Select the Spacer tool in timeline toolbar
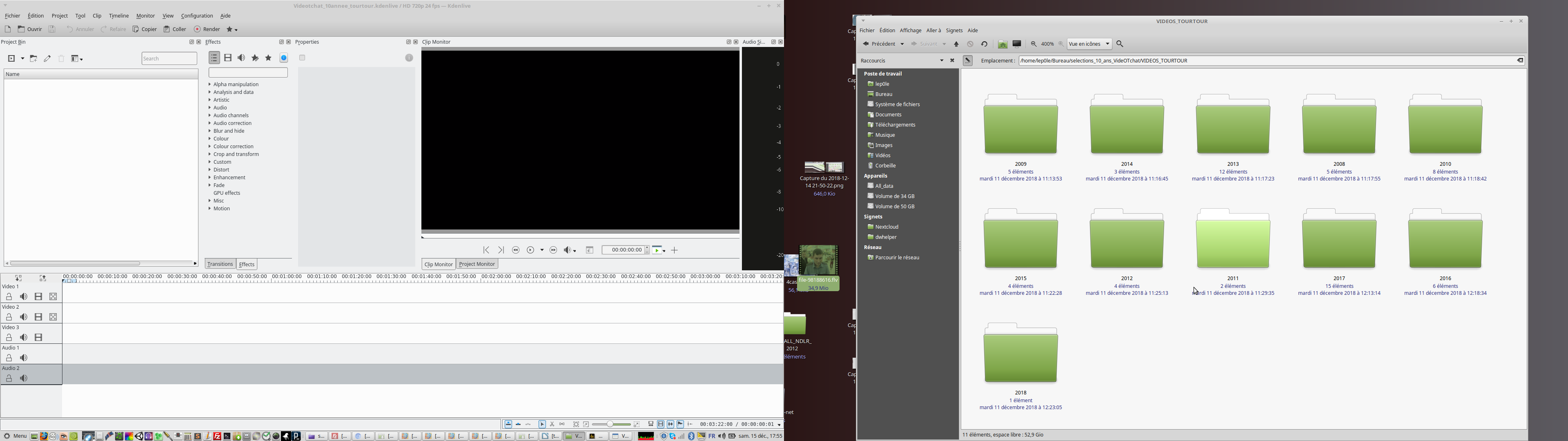 tap(562, 425)
